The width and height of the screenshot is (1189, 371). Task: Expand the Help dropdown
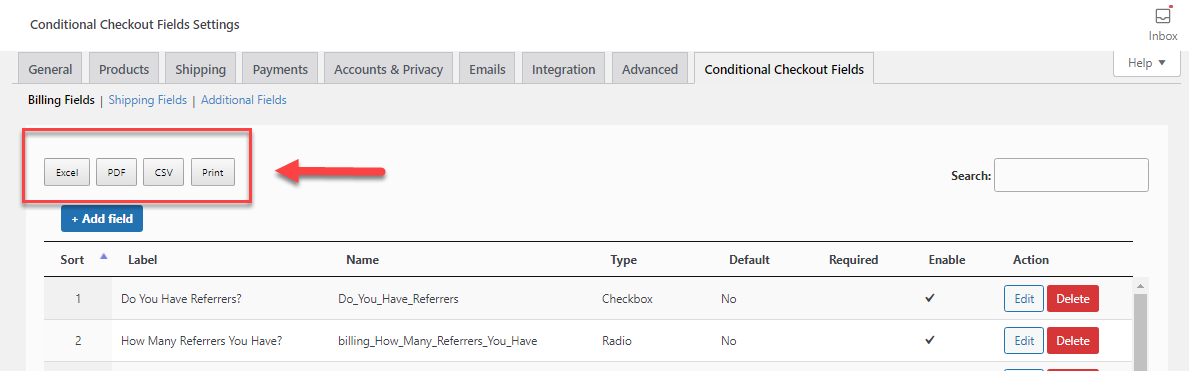click(x=1147, y=63)
